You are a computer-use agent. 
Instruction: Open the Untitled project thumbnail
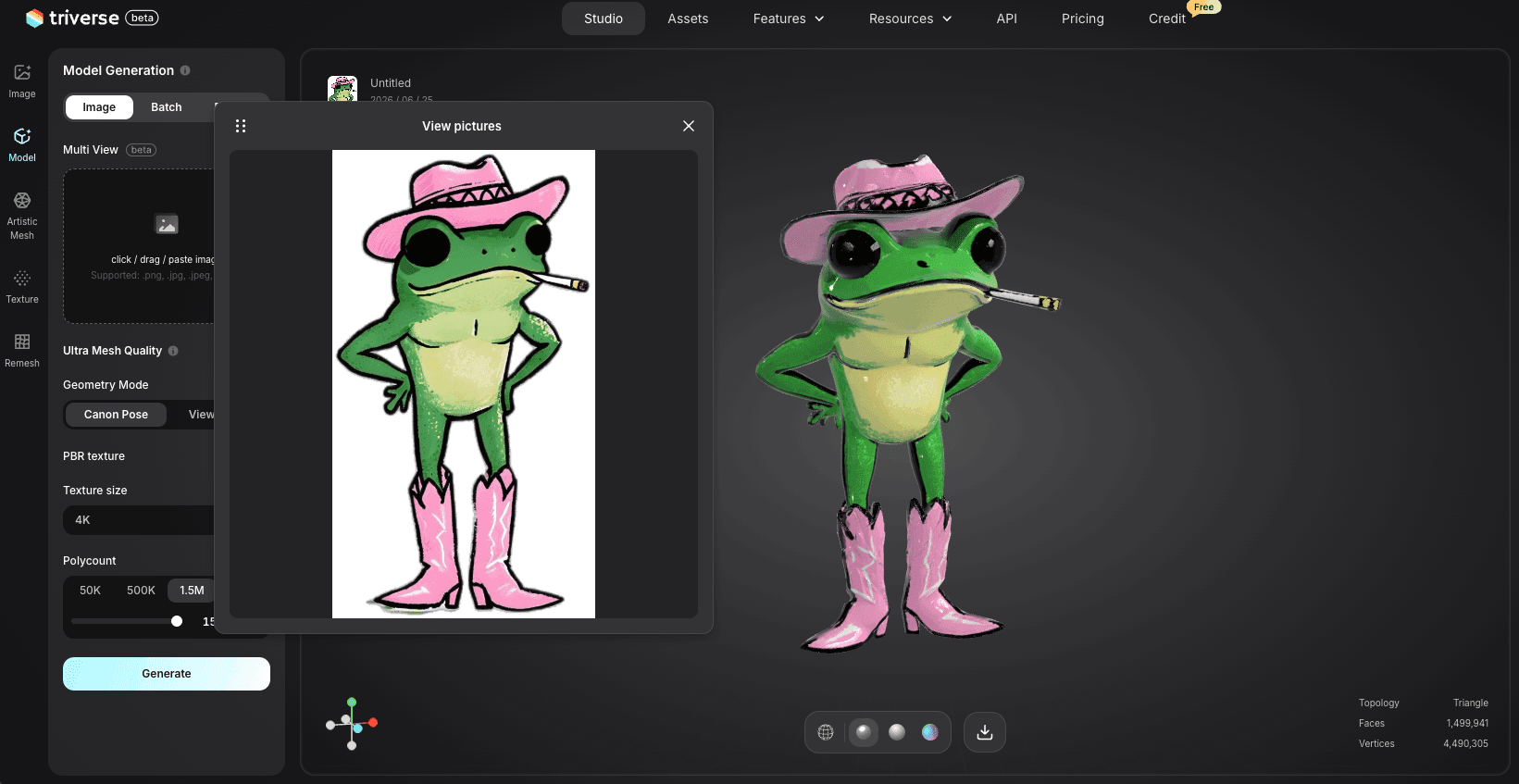tap(342, 89)
